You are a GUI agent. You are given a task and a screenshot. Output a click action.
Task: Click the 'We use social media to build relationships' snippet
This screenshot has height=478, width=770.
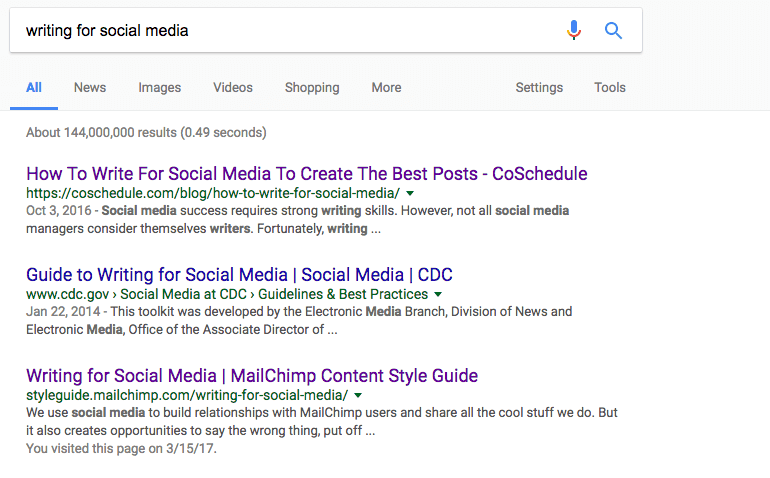click(322, 422)
